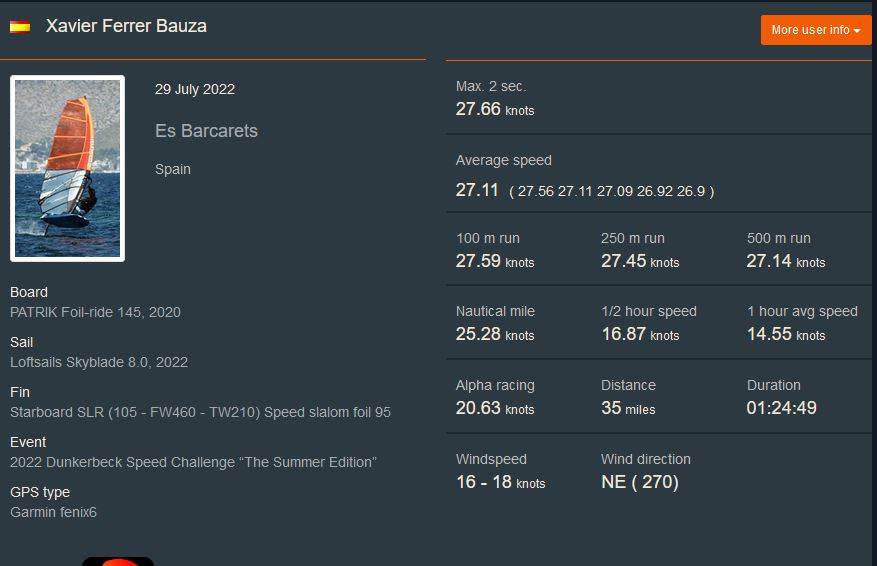Click the Alpha racing speed value
This screenshot has height=566, width=877.
[479, 408]
